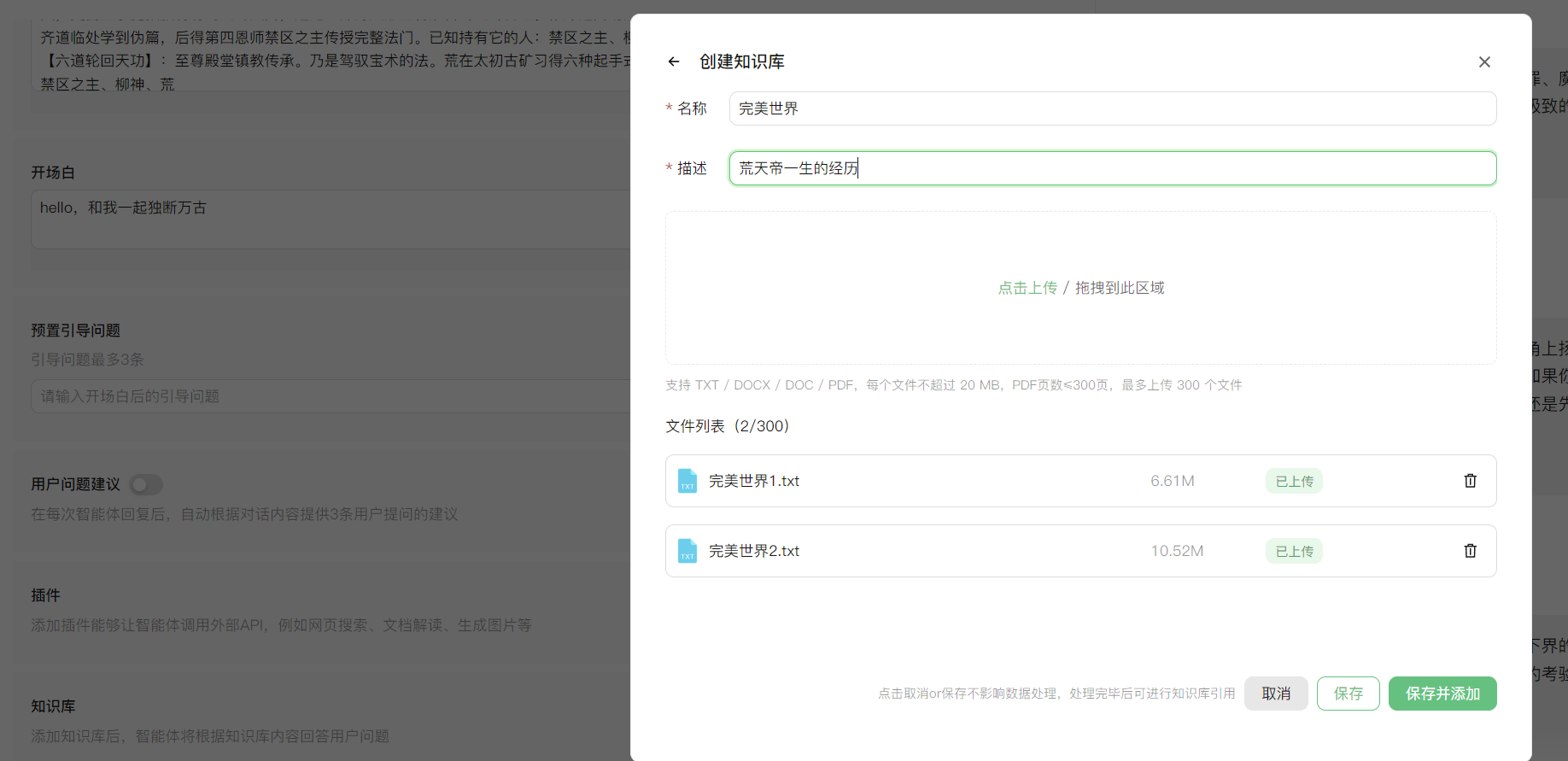The width and height of the screenshot is (1568, 761).
Task: Click the file size 10.52M
Action: point(1177,551)
